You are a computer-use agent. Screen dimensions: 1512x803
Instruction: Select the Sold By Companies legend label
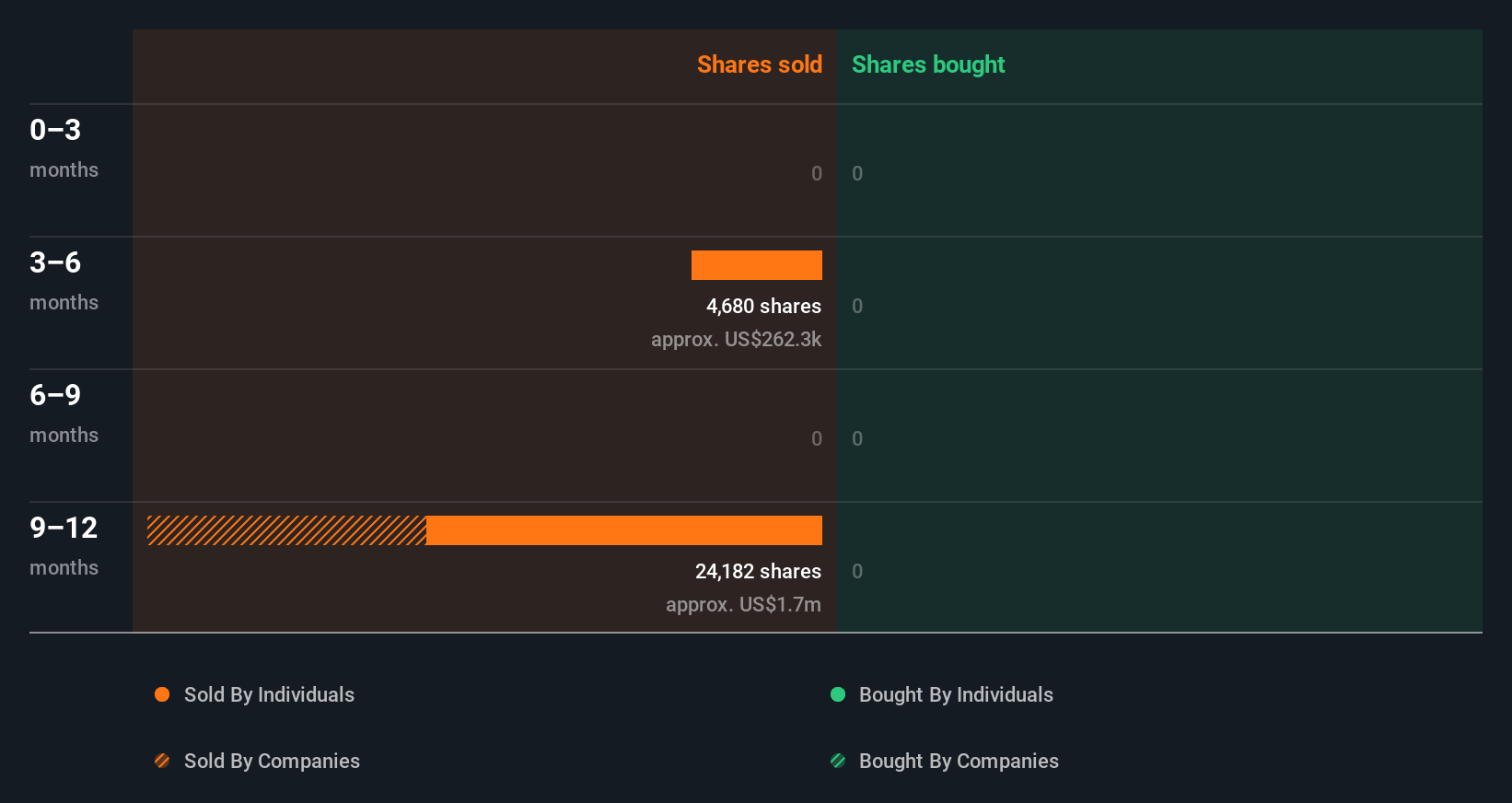coord(272,762)
